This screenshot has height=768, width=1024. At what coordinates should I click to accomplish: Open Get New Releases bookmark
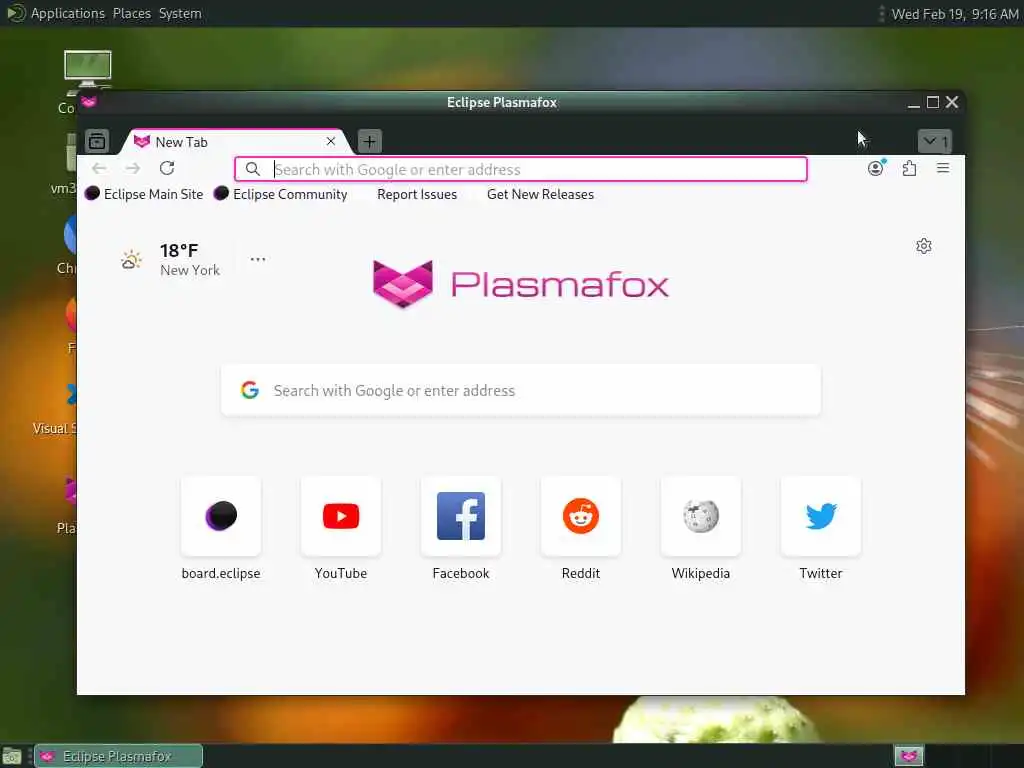(540, 195)
